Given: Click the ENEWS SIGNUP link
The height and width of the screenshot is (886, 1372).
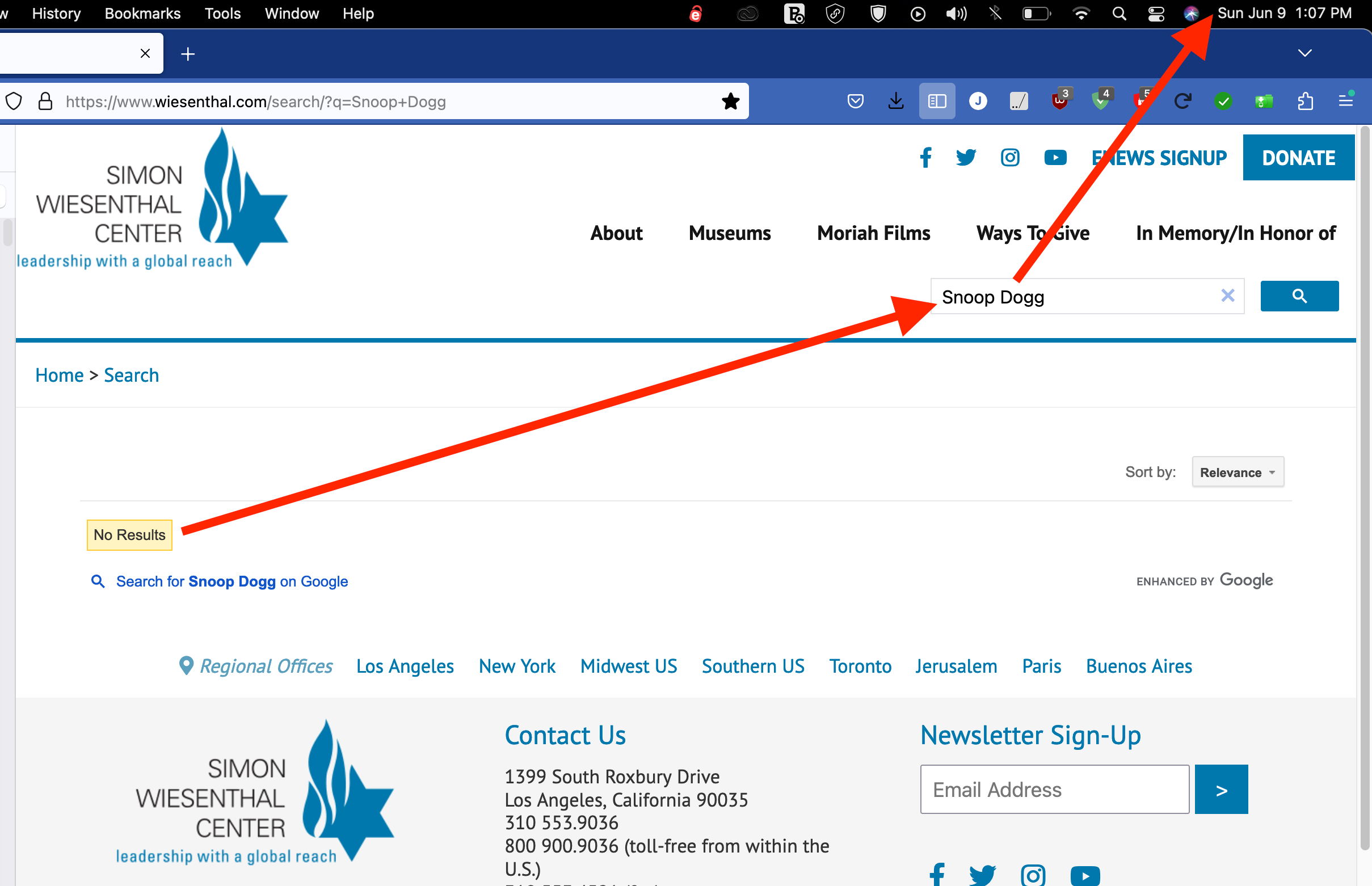Looking at the screenshot, I should point(1159,157).
